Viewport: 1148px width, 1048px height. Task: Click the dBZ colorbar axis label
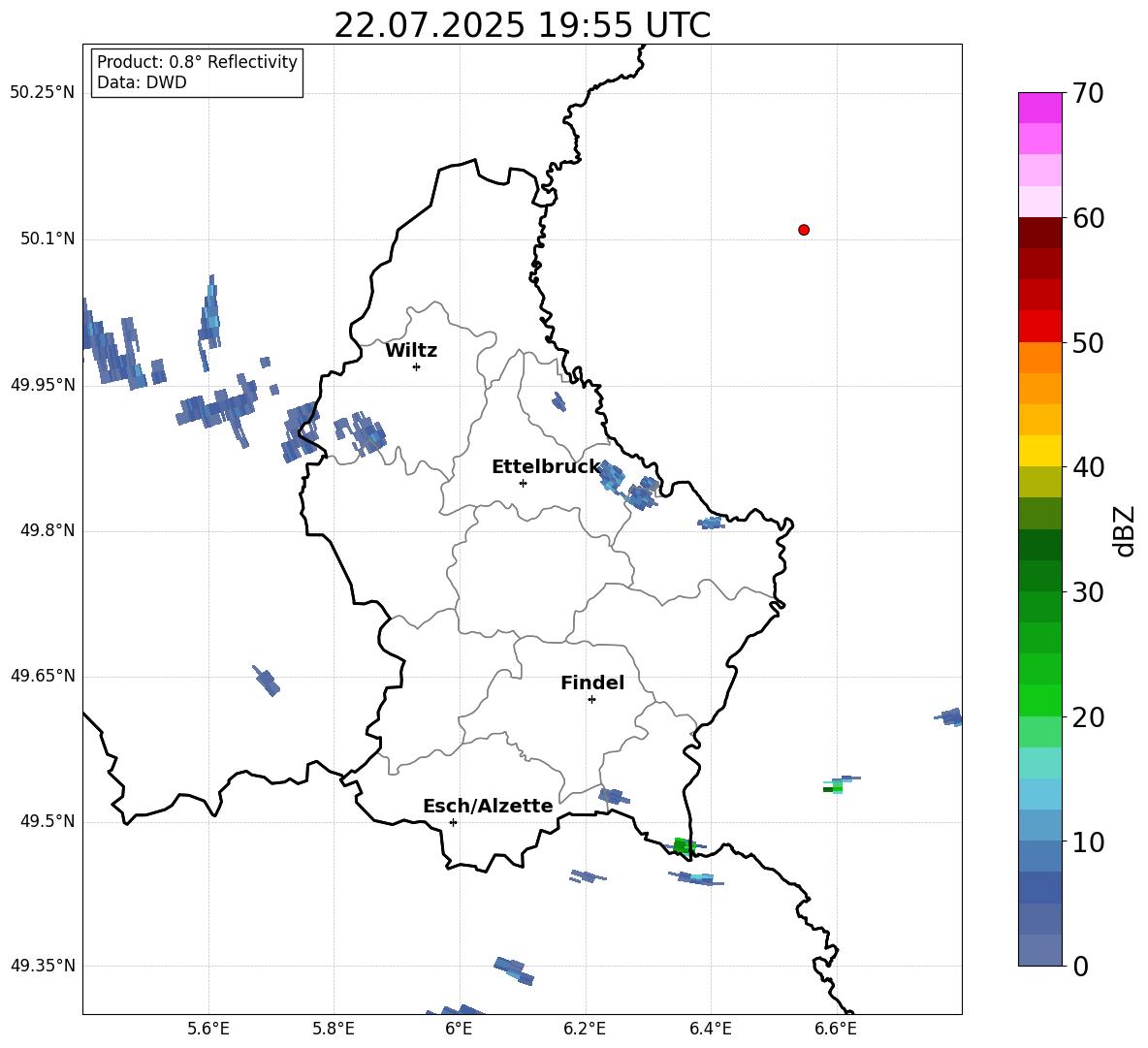point(1126,530)
